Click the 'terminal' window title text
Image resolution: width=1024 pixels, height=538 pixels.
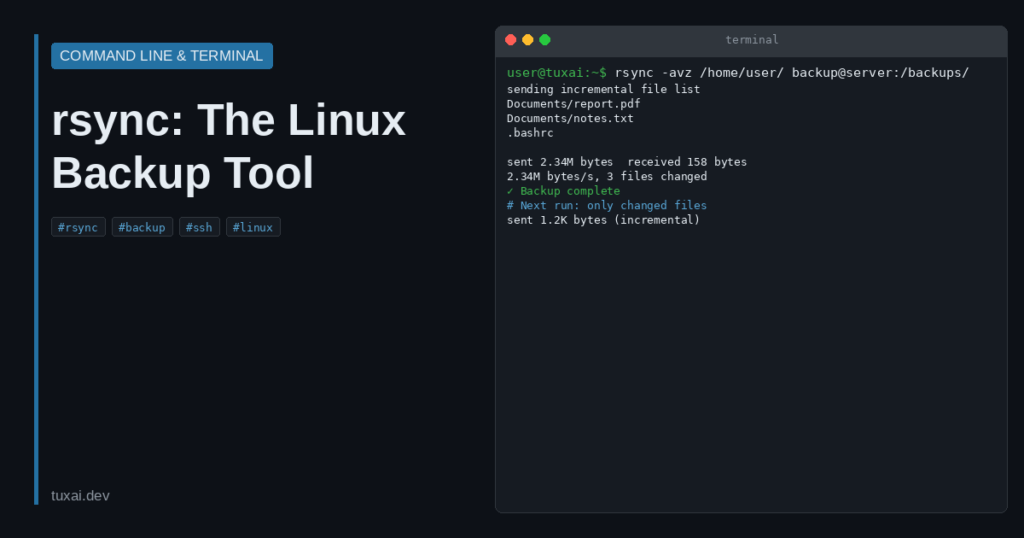(x=752, y=40)
